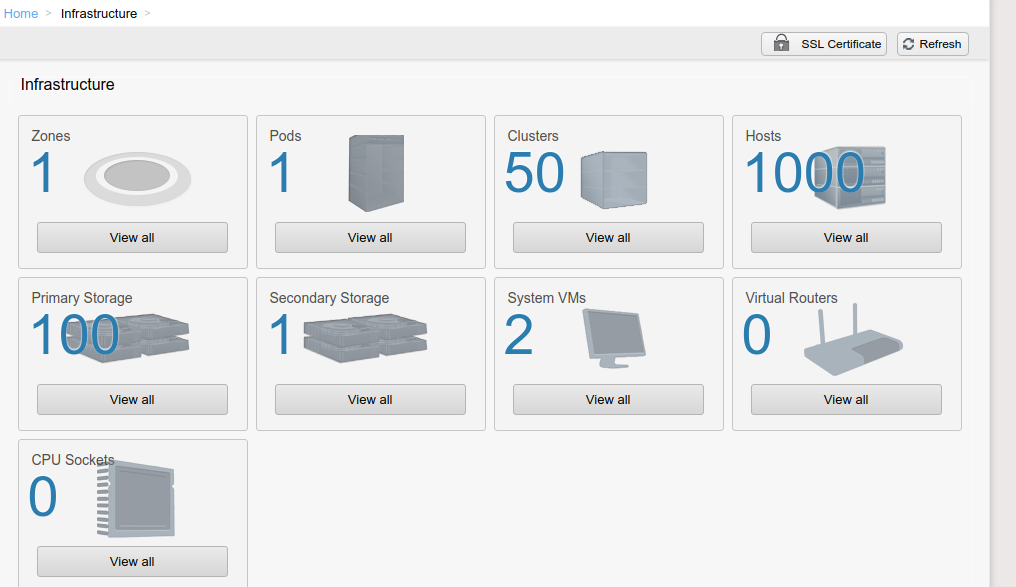
Task: Click the Hosts count 1000
Action: [x=805, y=173]
